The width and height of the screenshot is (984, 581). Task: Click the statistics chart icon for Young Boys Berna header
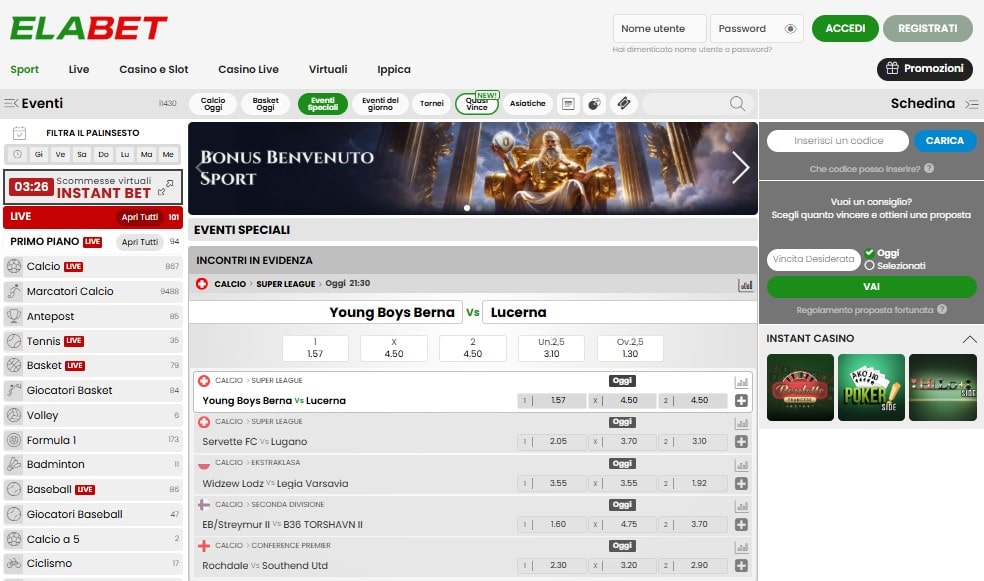pos(746,285)
